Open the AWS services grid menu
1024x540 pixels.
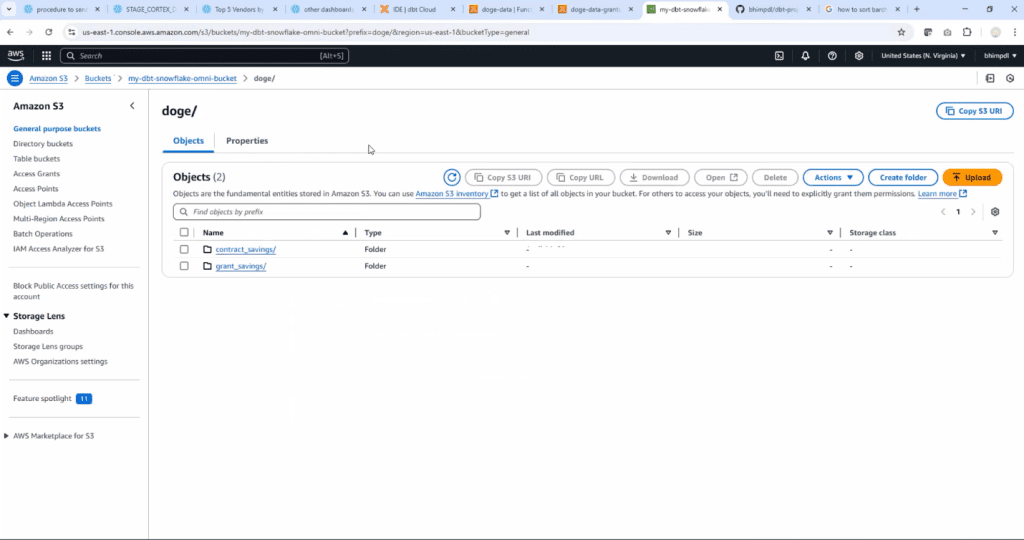[46, 56]
